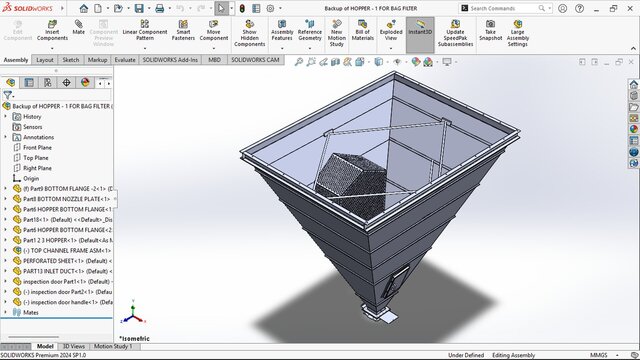
Task: Expand the Annotations folder
Action: (5, 137)
